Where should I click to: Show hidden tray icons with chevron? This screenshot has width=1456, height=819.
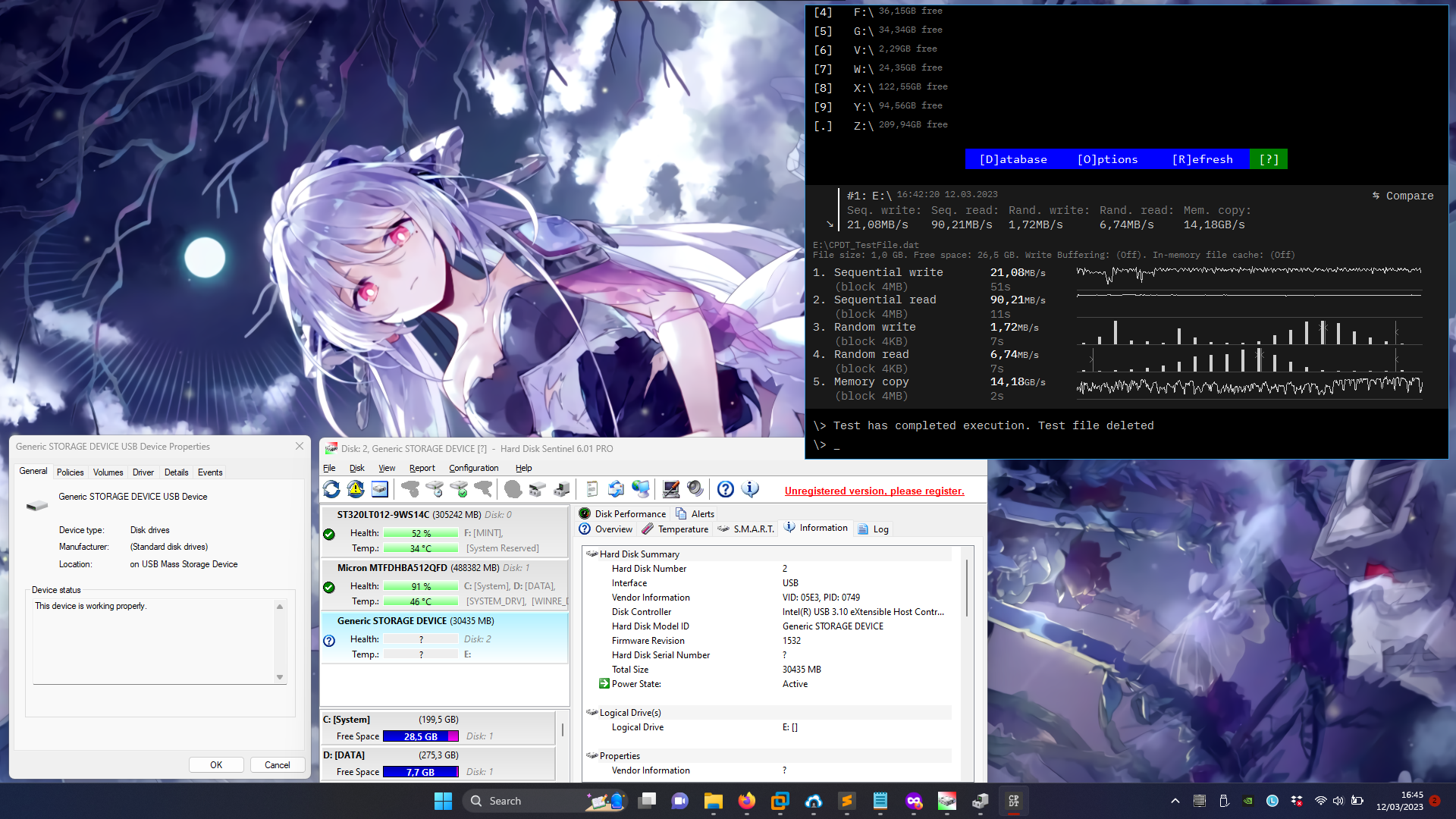click(x=1175, y=801)
